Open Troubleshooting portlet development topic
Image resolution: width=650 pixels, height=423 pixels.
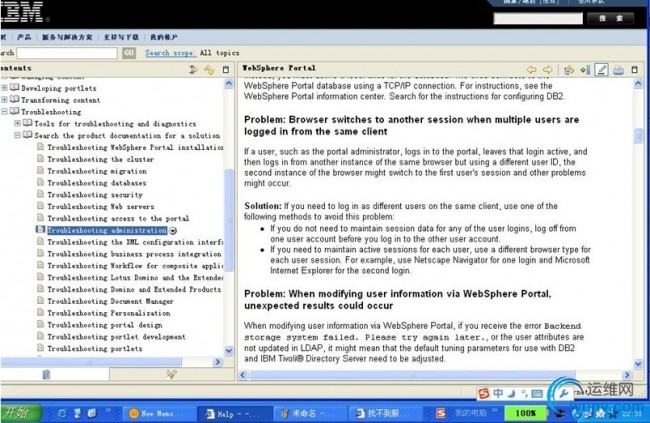coord(116,337)
